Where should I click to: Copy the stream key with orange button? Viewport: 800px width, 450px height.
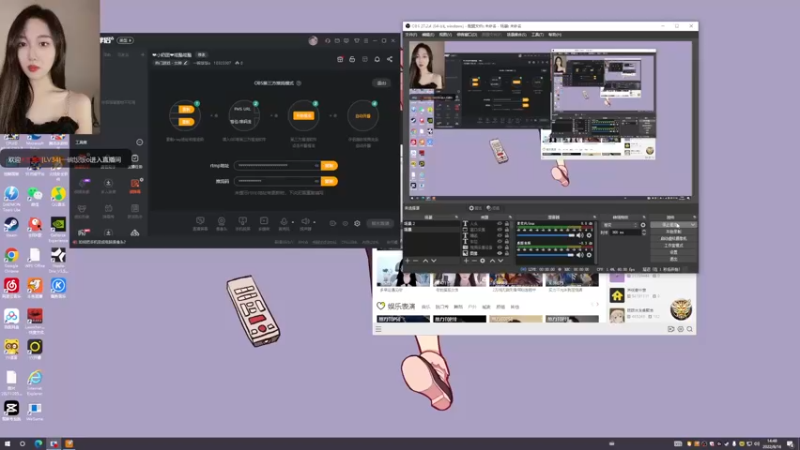329,181
